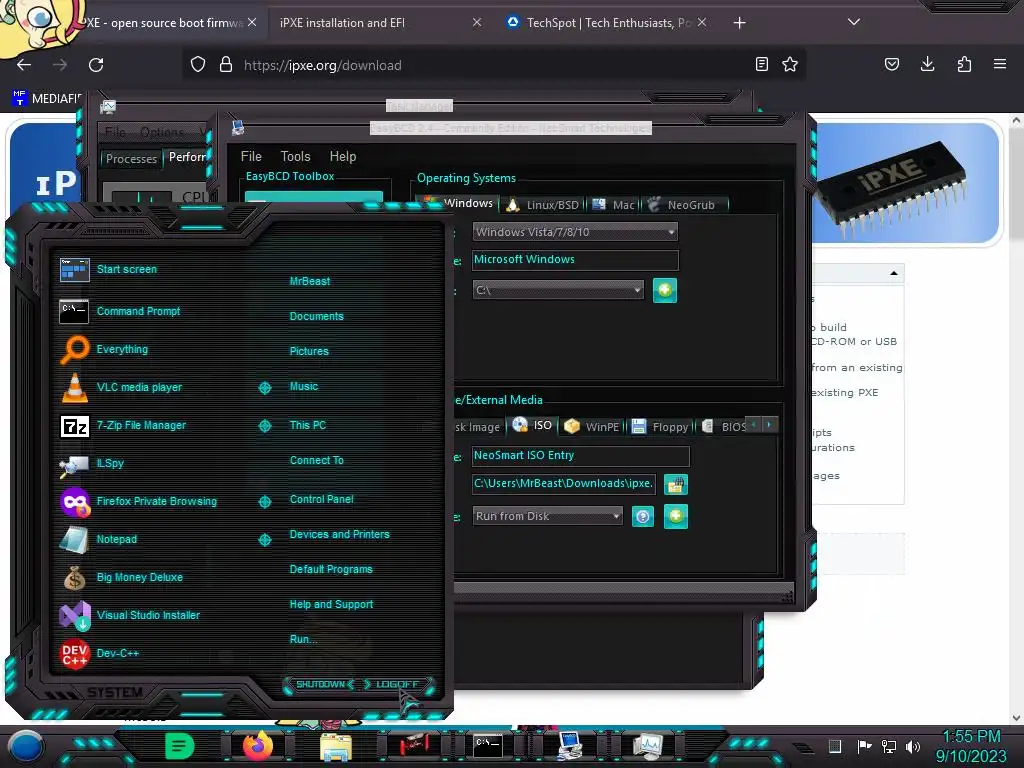Open MrBeast user folder link
The image size is (1024, 768).
point(310,281)
